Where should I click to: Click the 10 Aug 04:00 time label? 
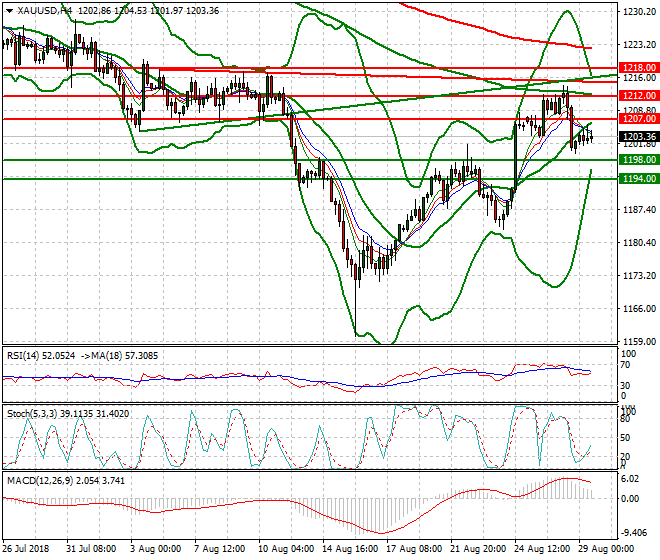coord(286,549)
